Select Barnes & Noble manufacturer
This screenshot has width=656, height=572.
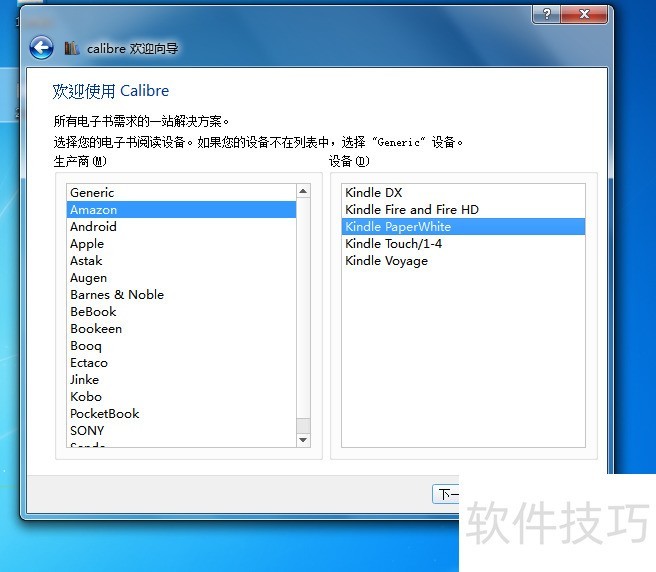pyautogui.click(x=181, y=295)
